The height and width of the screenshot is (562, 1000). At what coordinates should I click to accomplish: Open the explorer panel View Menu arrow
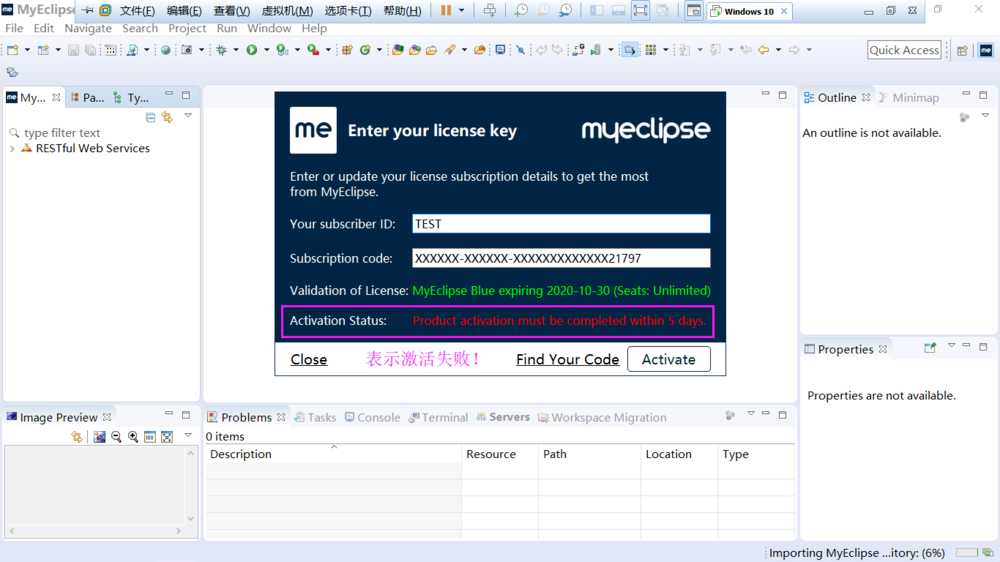click(188, 115)
